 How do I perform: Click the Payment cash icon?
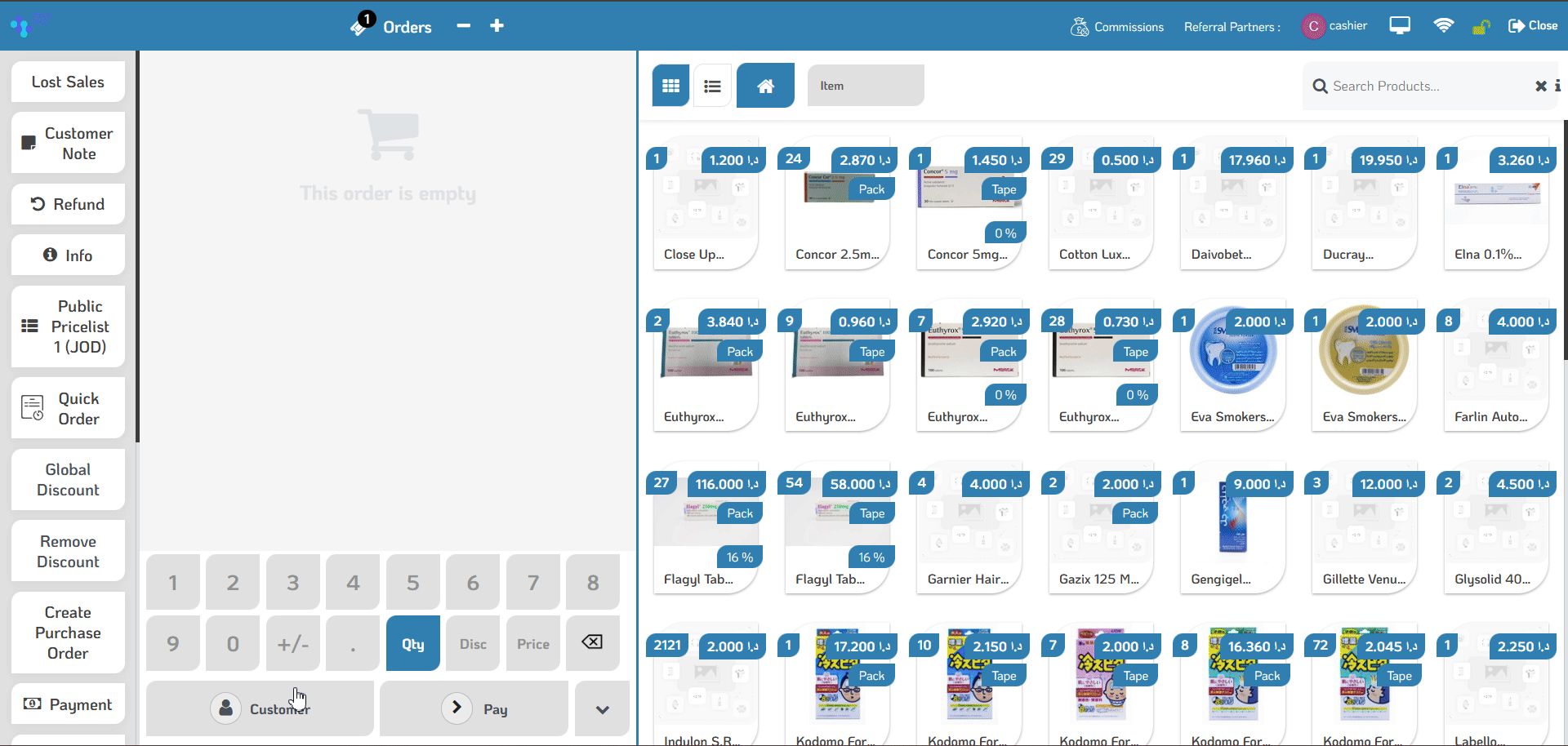[x=33, y=704]
